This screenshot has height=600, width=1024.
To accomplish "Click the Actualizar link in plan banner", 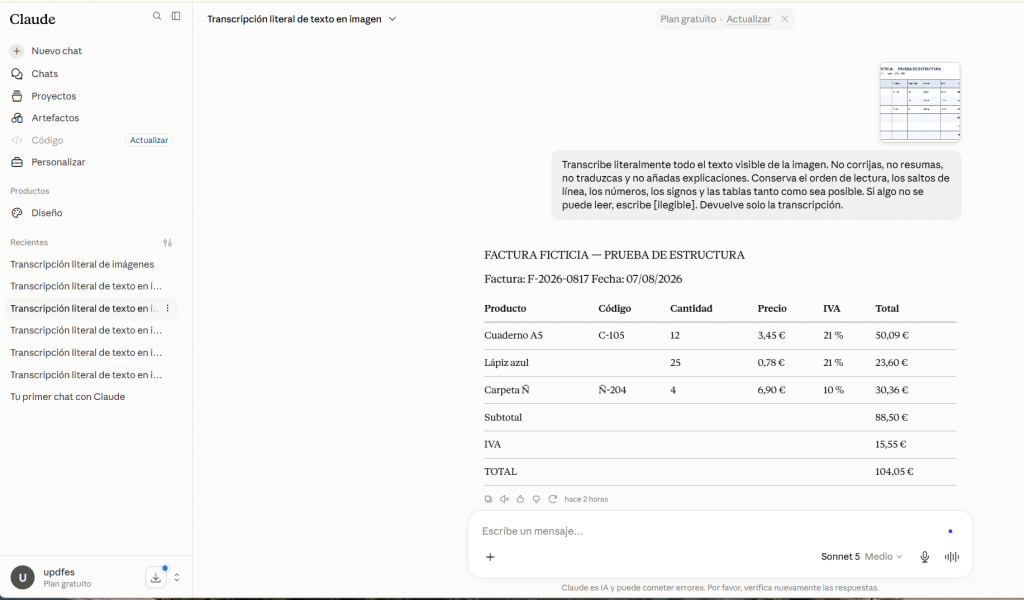I will 748,19.
